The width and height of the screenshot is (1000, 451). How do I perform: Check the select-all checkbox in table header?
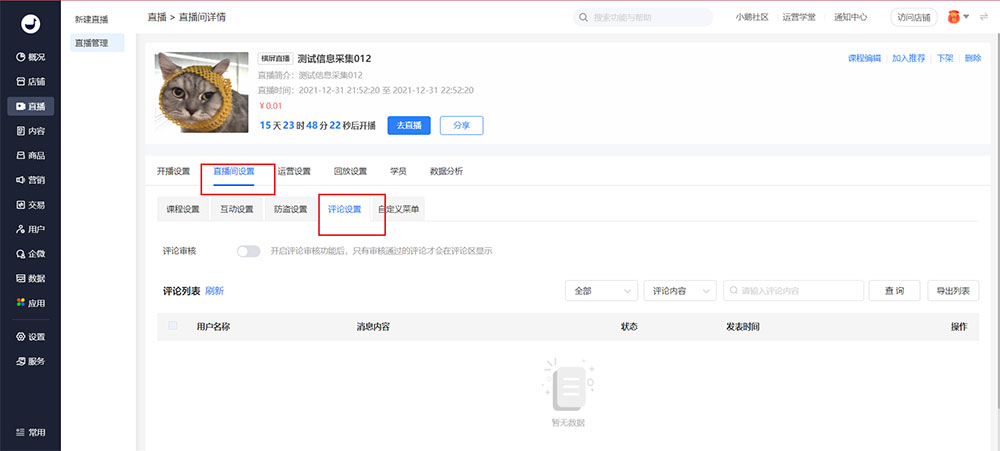point(173,326)
